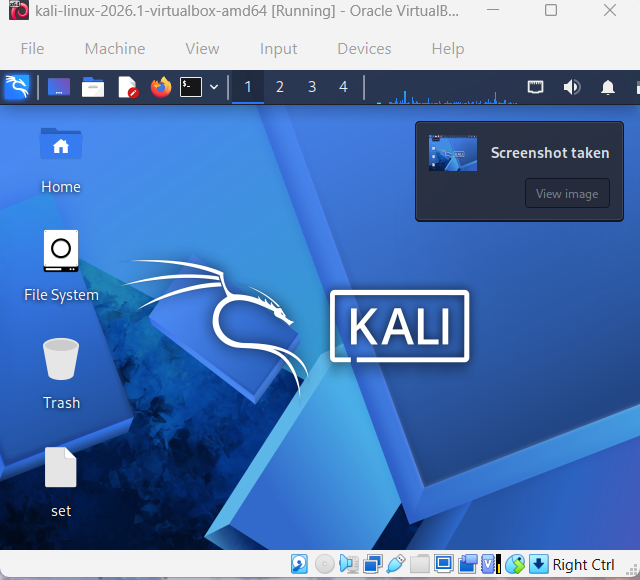The height and width of the screenshot is (580, 640).
Task: Click the display settings status icon
Action: click(x=443, y=564)
